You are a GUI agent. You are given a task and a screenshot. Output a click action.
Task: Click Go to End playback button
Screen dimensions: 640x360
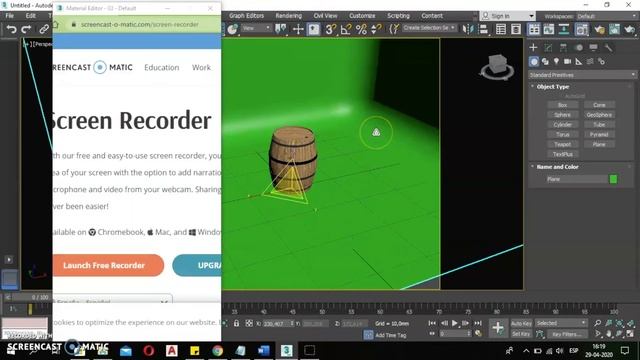478,323
